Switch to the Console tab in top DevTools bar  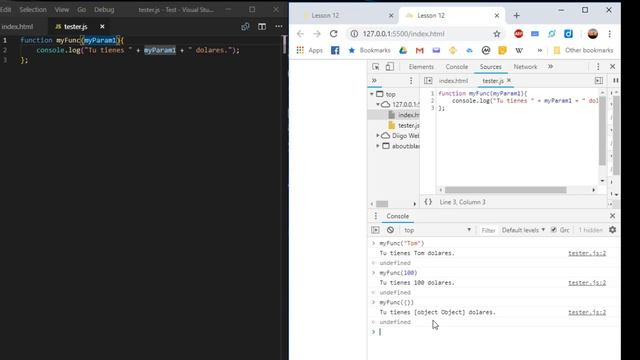[x=456, y=67]
